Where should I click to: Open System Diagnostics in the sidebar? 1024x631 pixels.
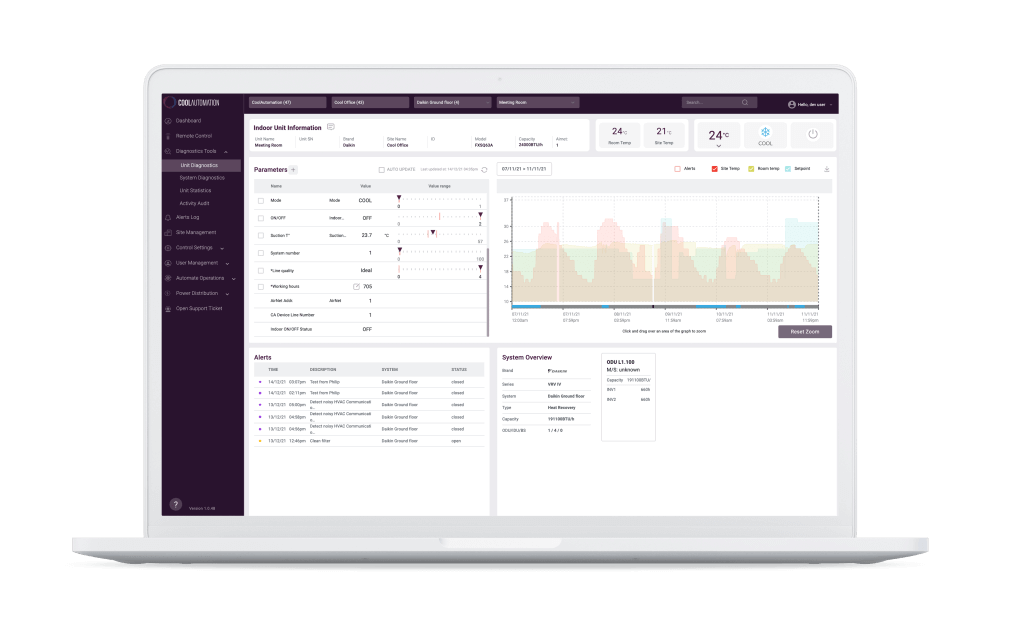click(x=202, y=178)
